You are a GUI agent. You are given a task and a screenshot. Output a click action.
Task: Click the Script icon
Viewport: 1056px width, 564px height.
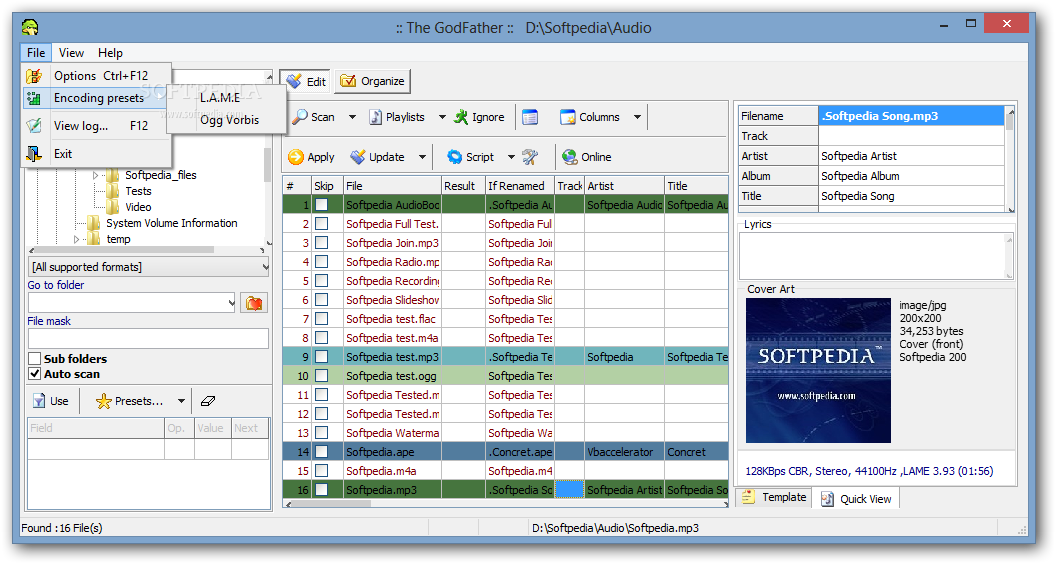tap(455, 157)
